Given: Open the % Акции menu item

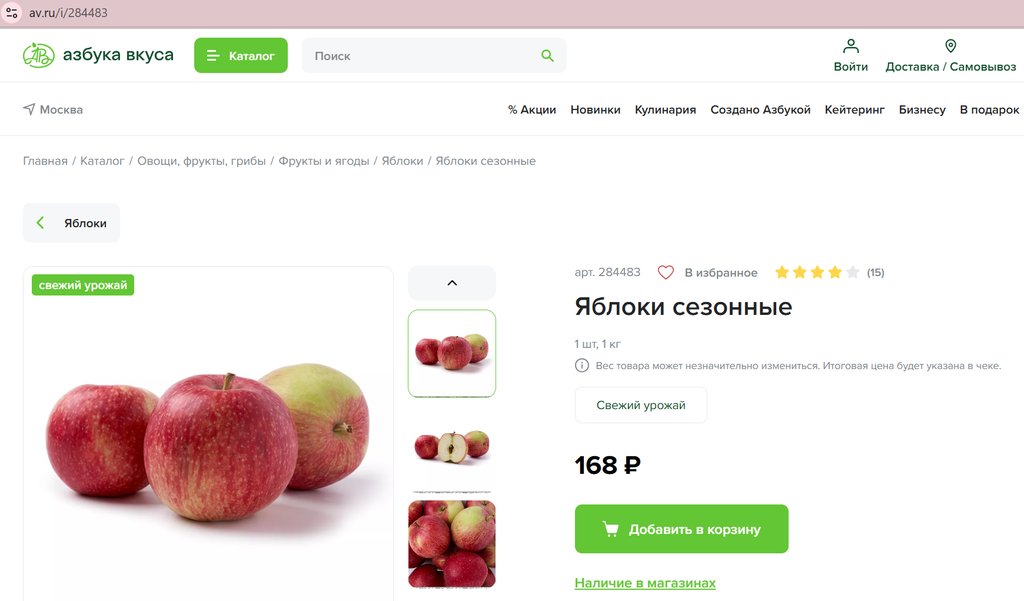Looking at the screenshot, I should pos(532,110).
